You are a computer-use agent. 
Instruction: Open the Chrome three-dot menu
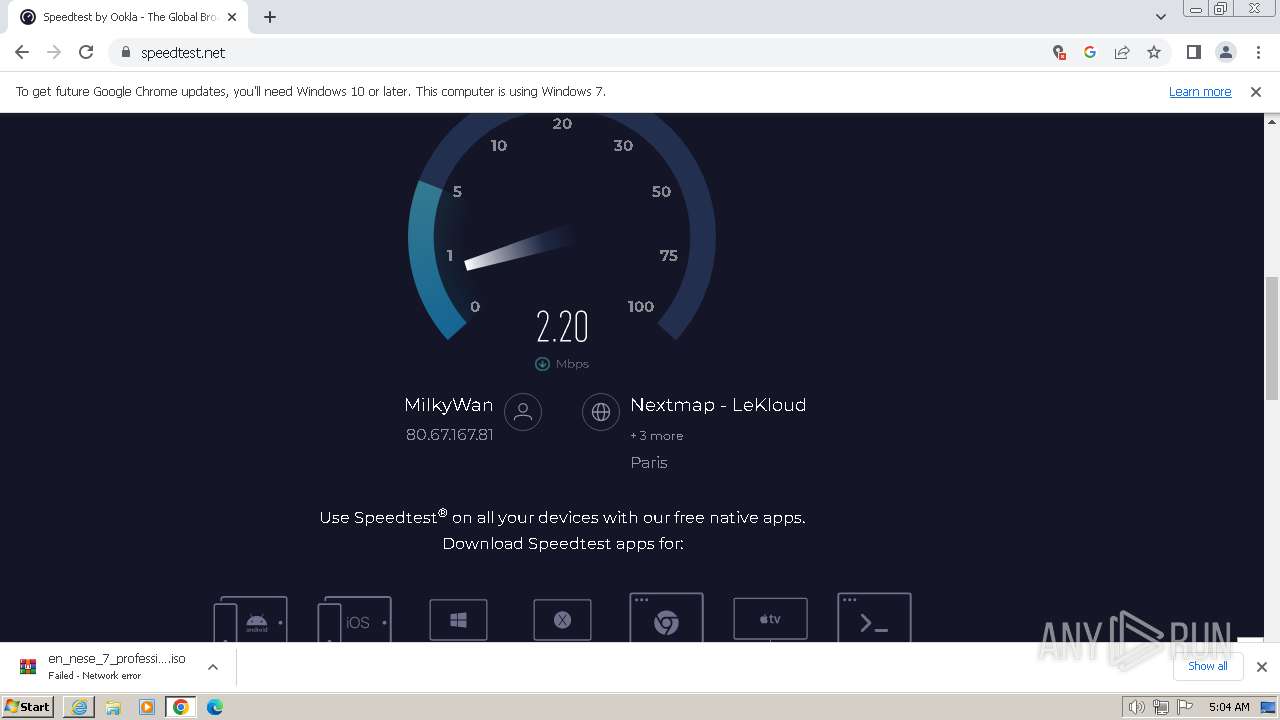(1258, 52)
